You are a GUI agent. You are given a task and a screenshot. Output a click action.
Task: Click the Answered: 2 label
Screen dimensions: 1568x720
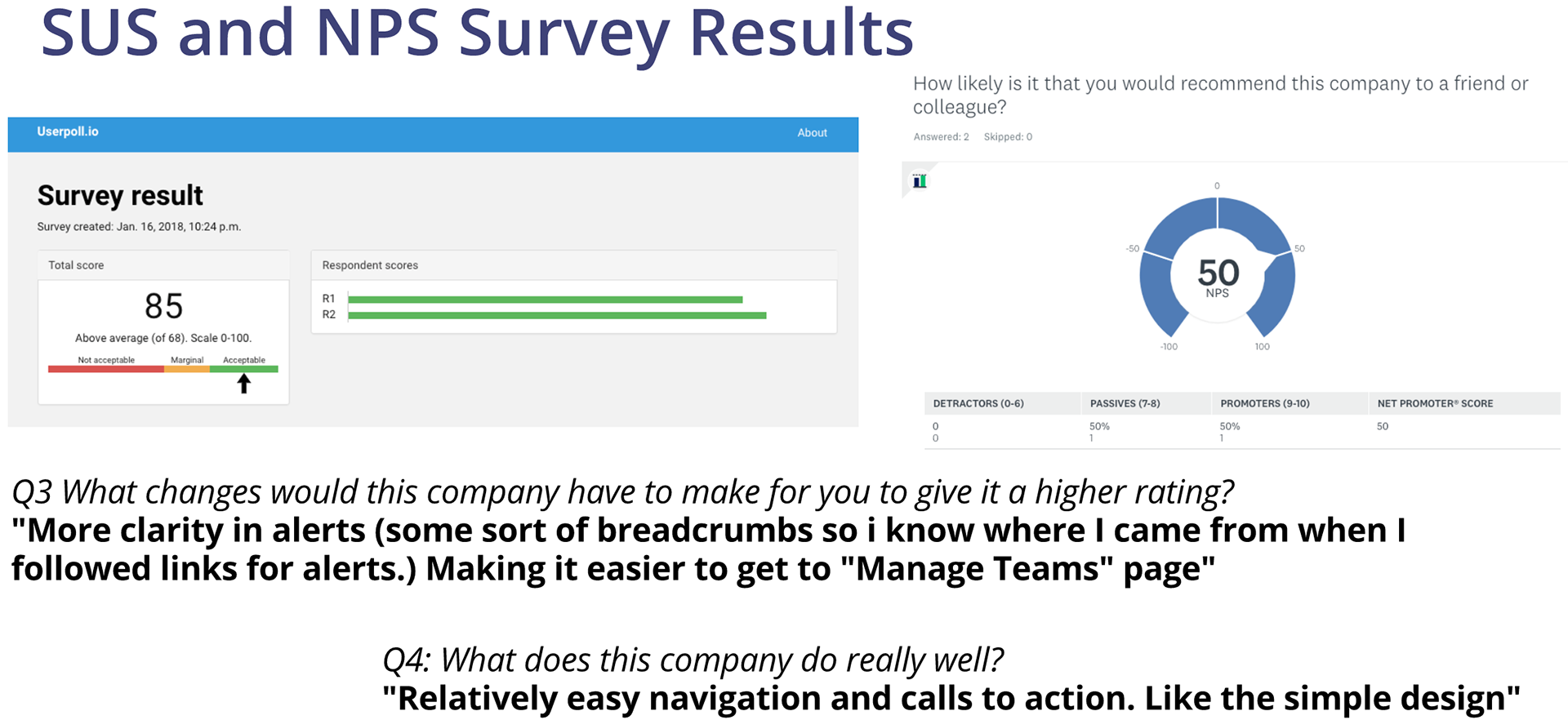tap(941, 137)
